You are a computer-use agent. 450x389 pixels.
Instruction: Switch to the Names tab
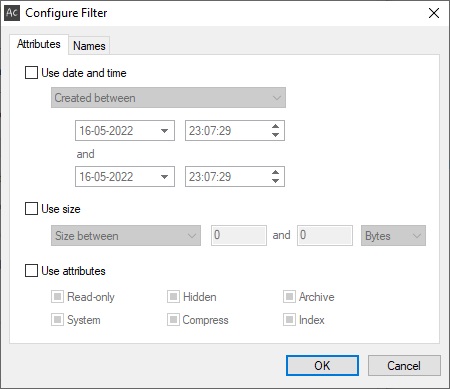[x=89, y=46]
